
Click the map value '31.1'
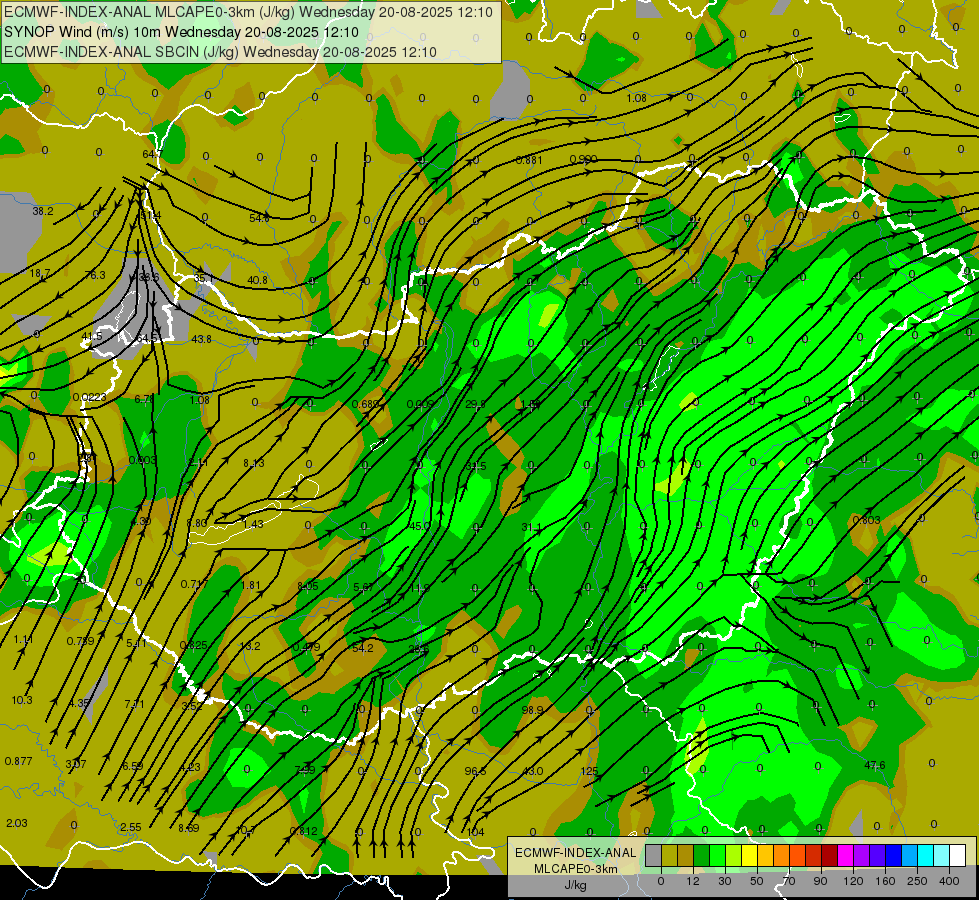pyautogui.click(x=531, y=527)
